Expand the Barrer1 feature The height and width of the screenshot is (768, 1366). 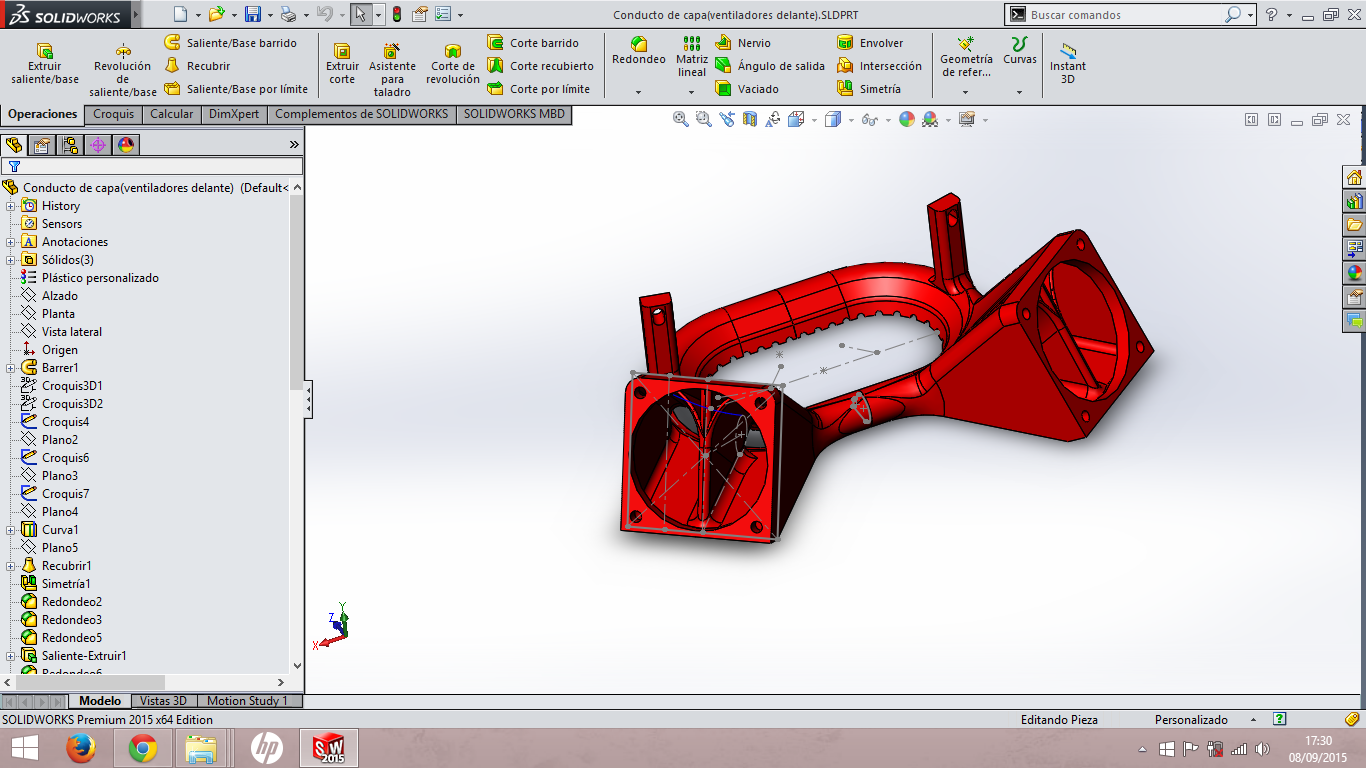coord(11,368)
